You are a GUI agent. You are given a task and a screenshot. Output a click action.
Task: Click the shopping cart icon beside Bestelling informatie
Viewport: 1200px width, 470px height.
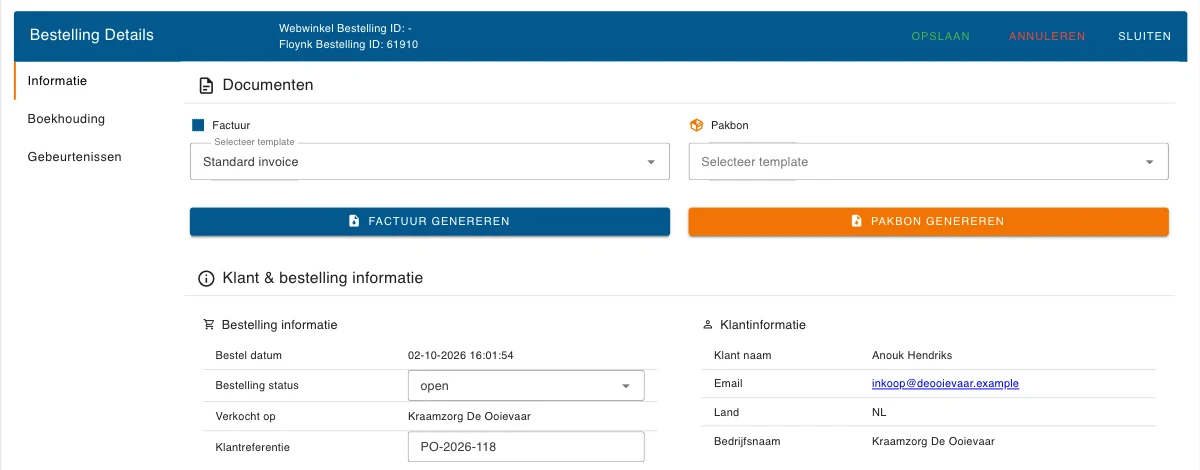tap(209, 325)
